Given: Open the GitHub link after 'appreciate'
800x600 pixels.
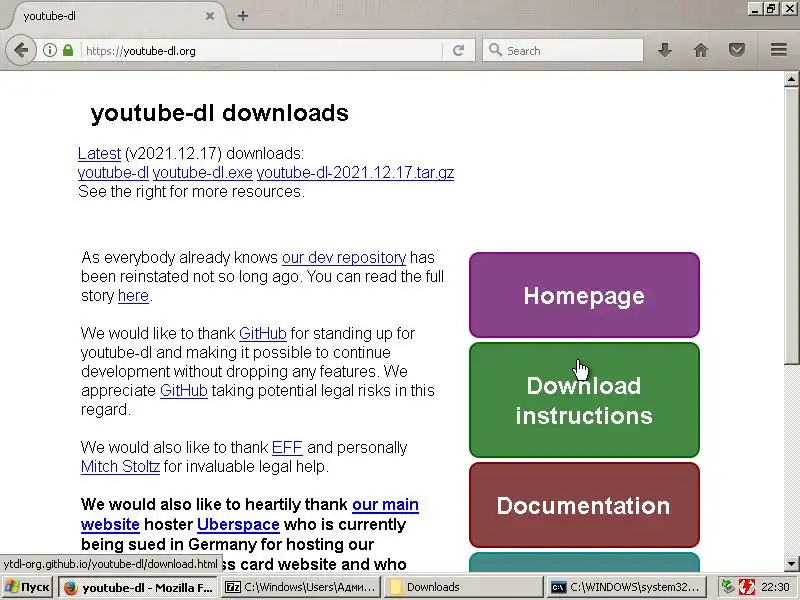Looking at the screenshot, I should click(x=184, y=391).
